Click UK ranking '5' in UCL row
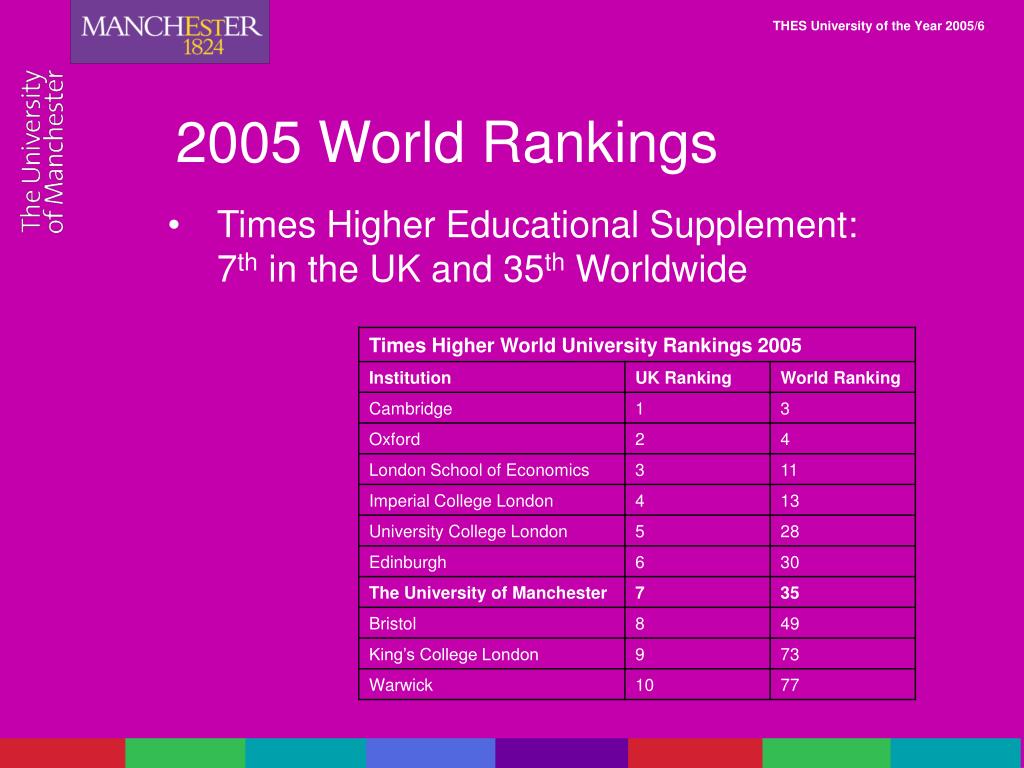 point(639,532)
